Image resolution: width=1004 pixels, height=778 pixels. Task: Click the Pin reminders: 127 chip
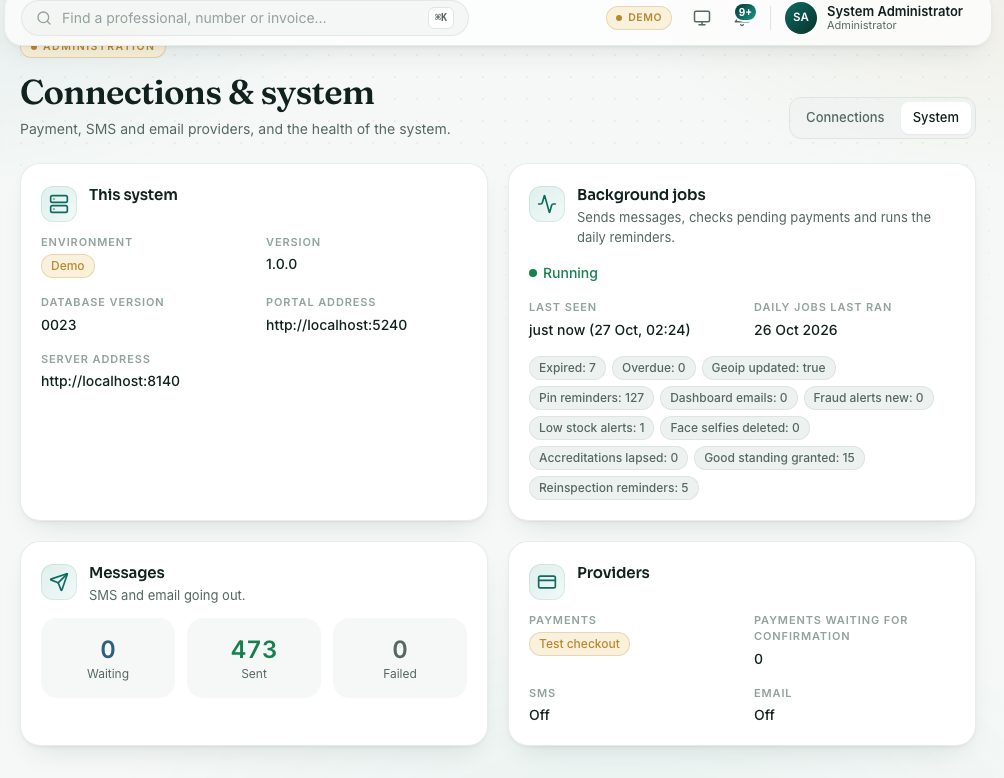[591, 398]
